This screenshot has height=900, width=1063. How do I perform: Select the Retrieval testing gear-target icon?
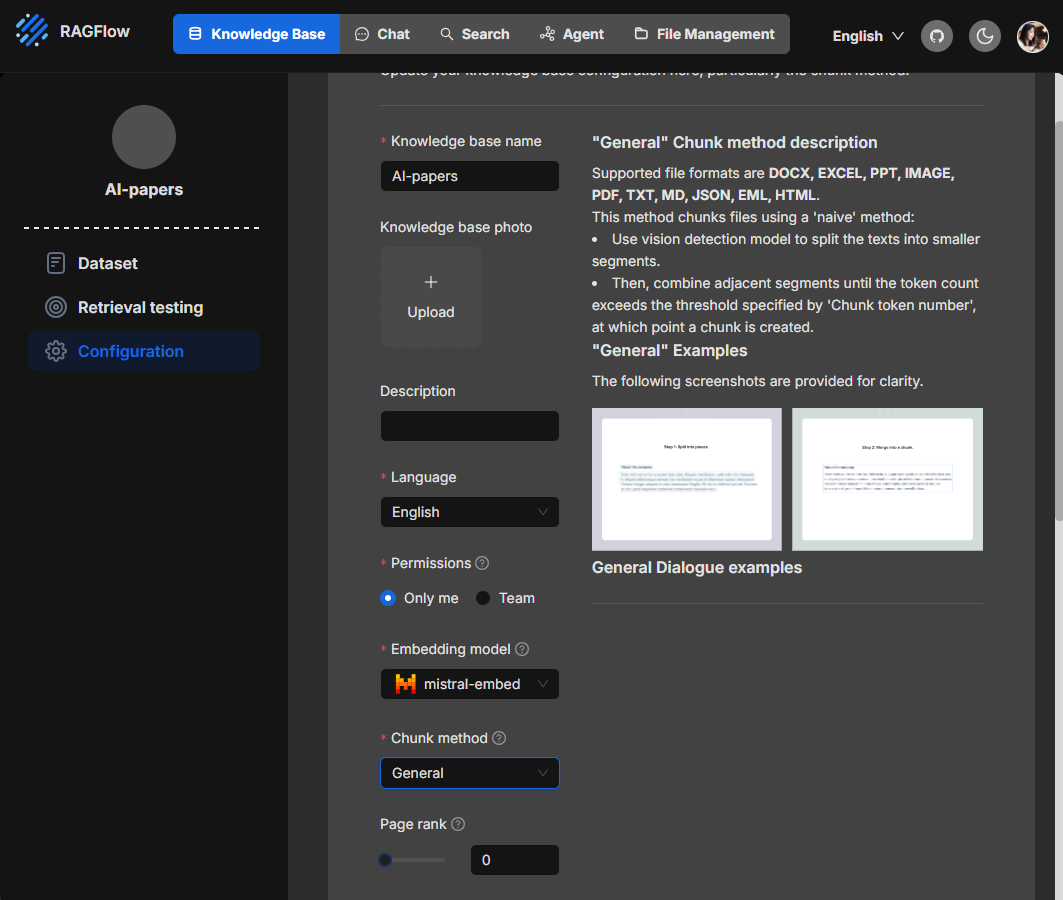click(55, 307)
